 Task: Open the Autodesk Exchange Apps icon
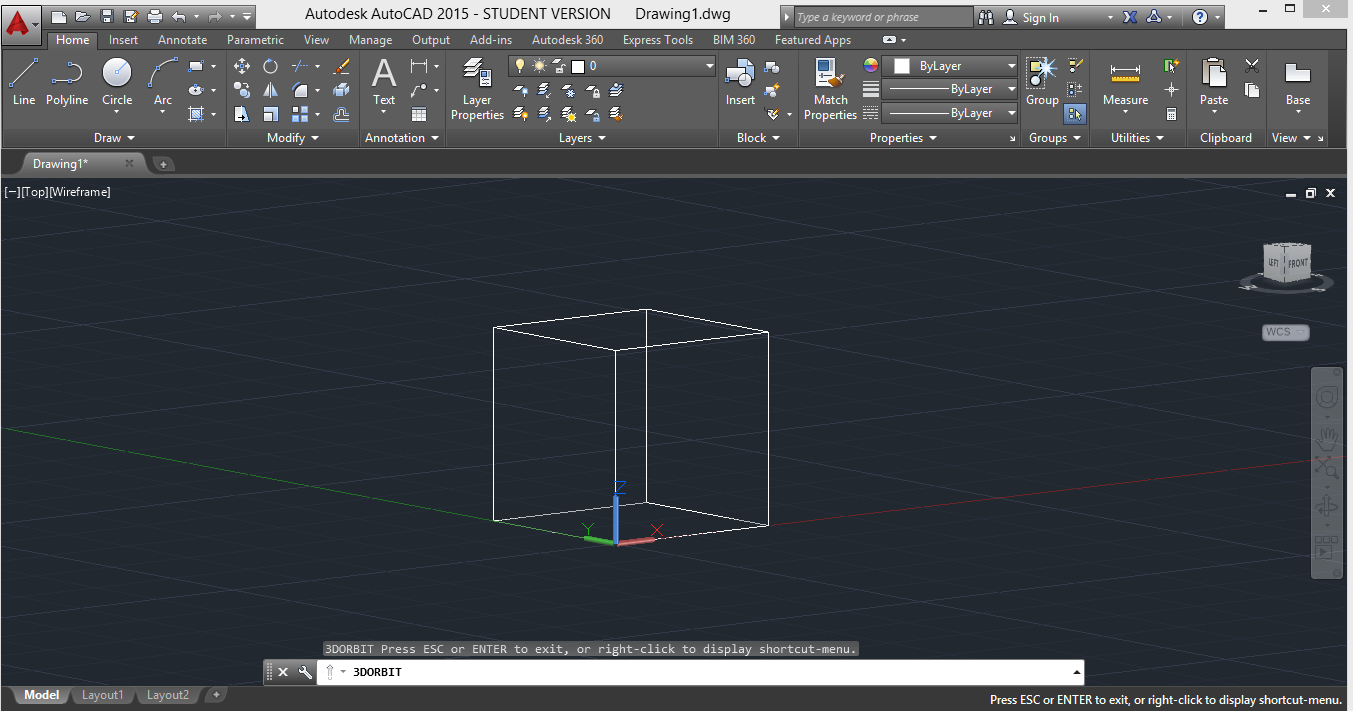(x=1129, y=17)
